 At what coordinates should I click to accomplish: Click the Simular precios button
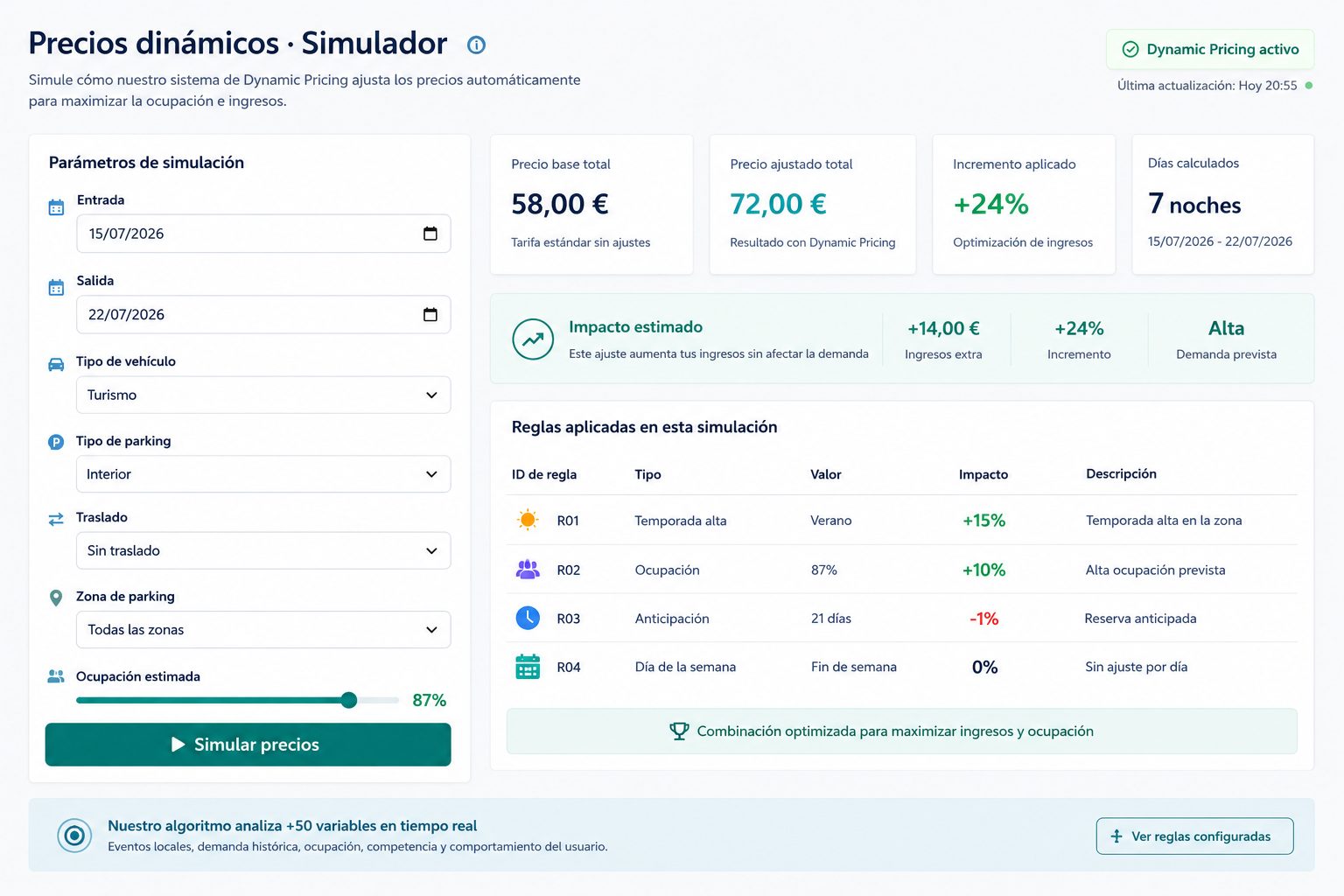[248, 745]
